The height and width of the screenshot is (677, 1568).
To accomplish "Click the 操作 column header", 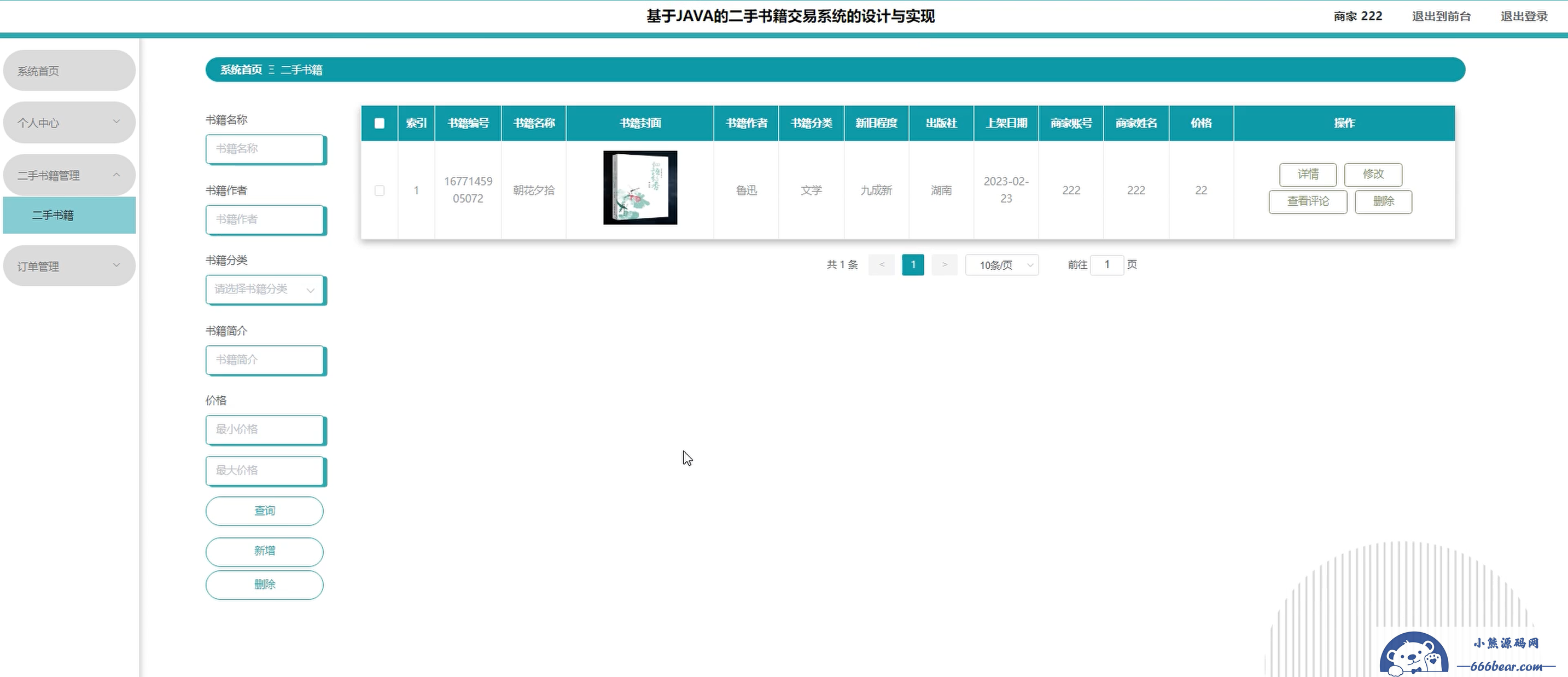I will coord(1345,123).
